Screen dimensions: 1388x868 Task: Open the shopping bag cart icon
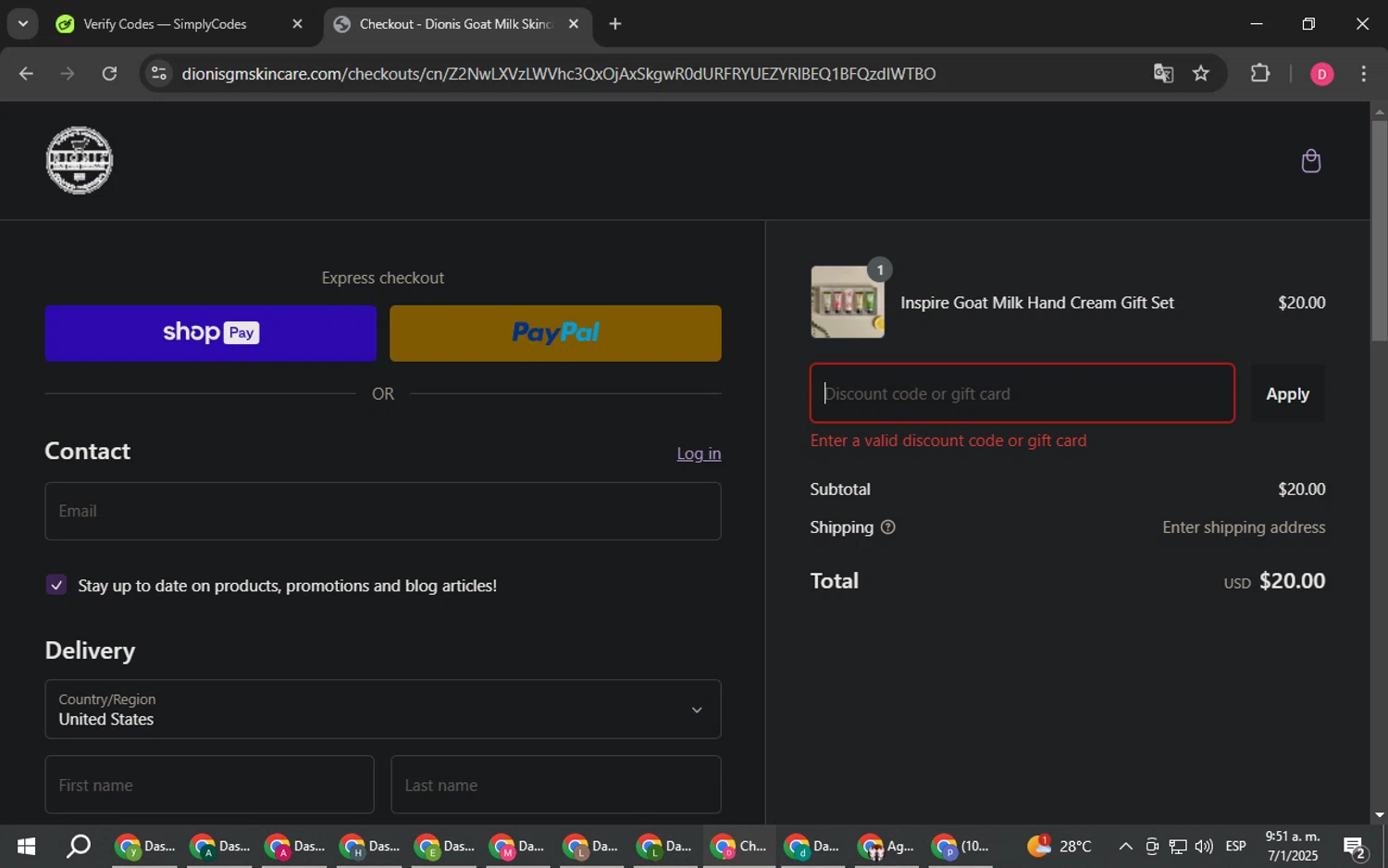coord(1310,161)
